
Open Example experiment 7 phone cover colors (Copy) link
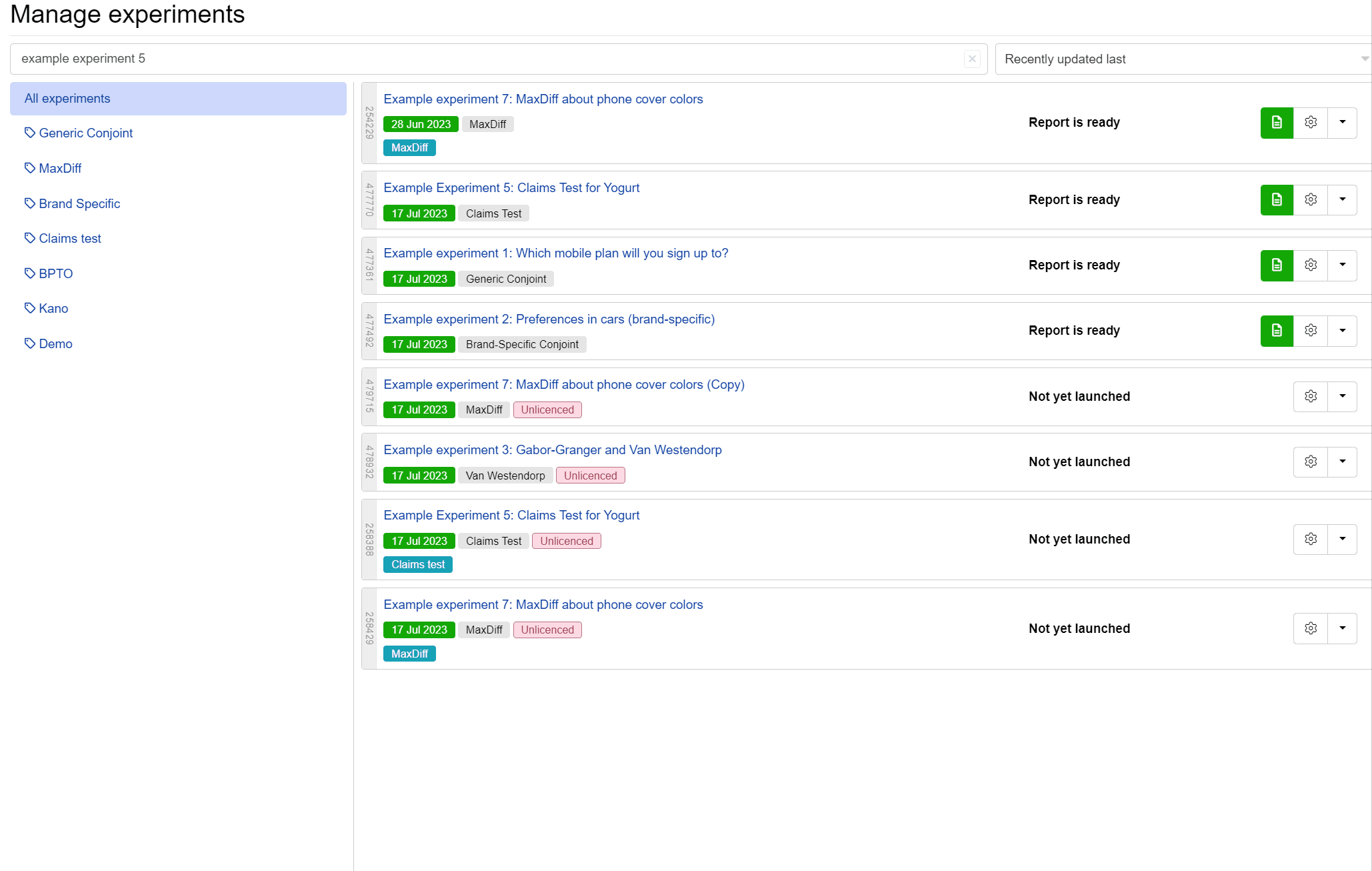pos(564,385)
